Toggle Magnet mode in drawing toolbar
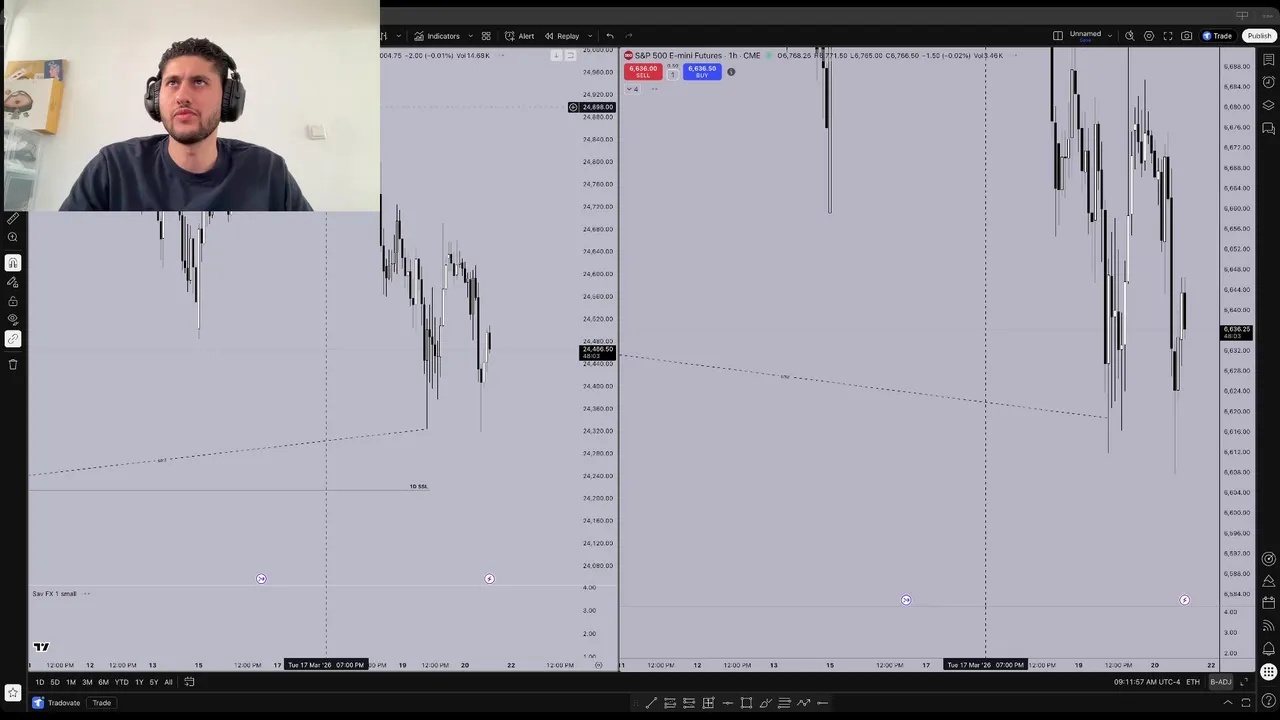The width and height of the screenshot is (1280, 720). (13, 263)
